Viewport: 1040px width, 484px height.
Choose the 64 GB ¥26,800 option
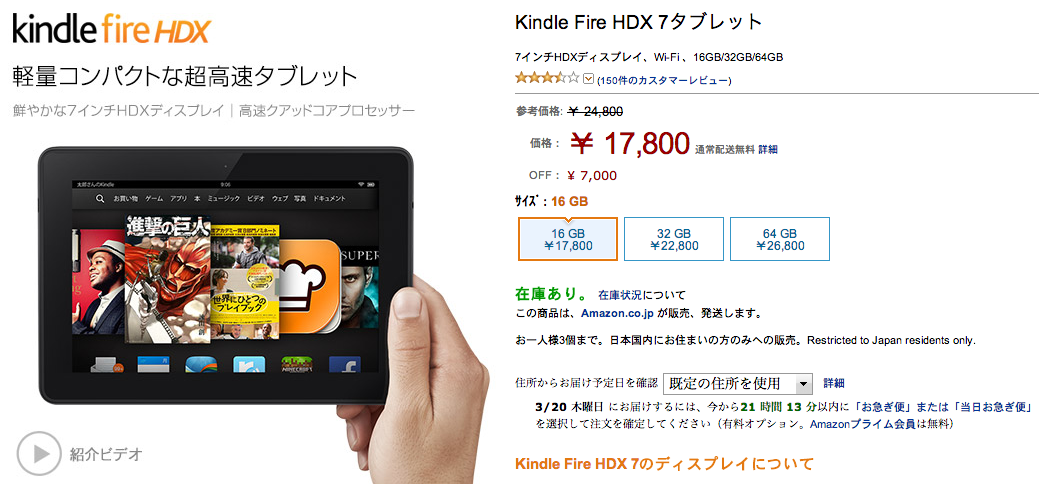tap(780, 239)
